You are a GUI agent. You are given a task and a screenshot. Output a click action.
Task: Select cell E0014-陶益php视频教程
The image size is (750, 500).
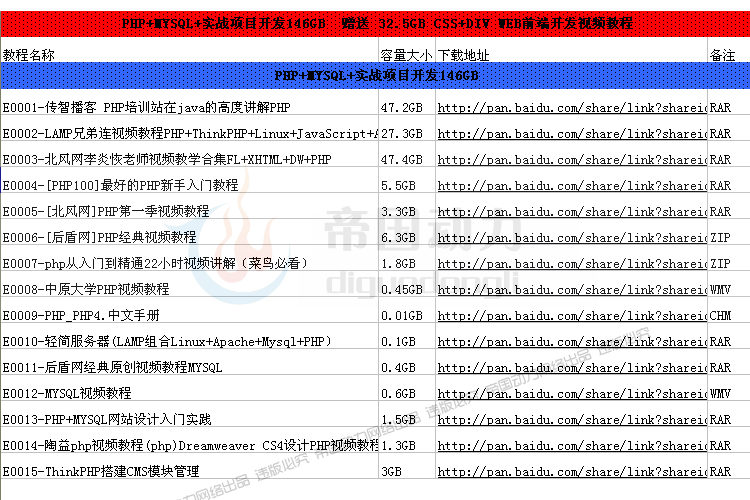(x=189, y=440)
